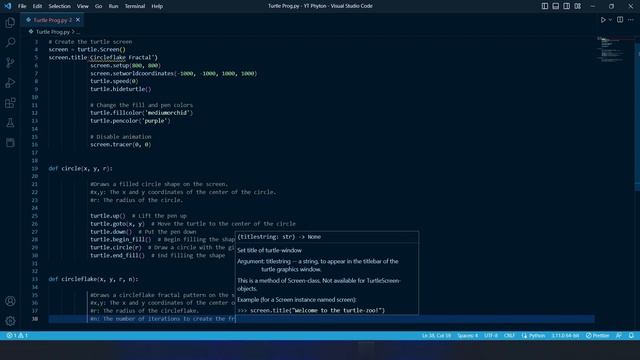Image resolution: width=640 pixels, height=360 pixels.
Task: Click line number 38 in the gutter
Action: pos(35,319)
